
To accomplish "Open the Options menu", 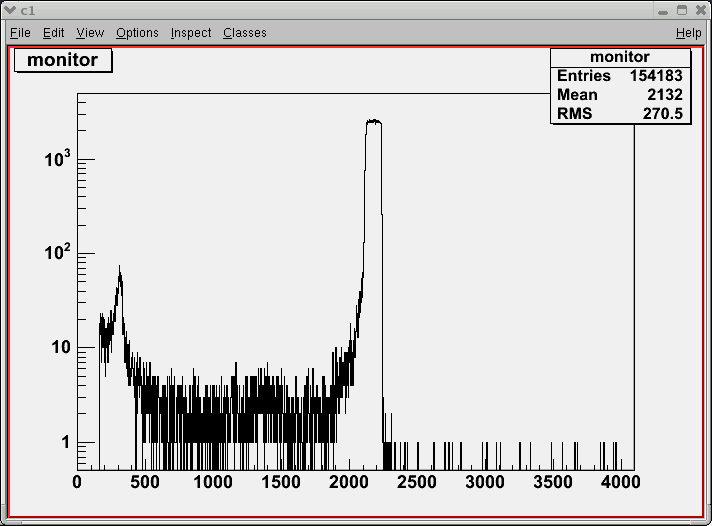I will [x=137, y=33].
